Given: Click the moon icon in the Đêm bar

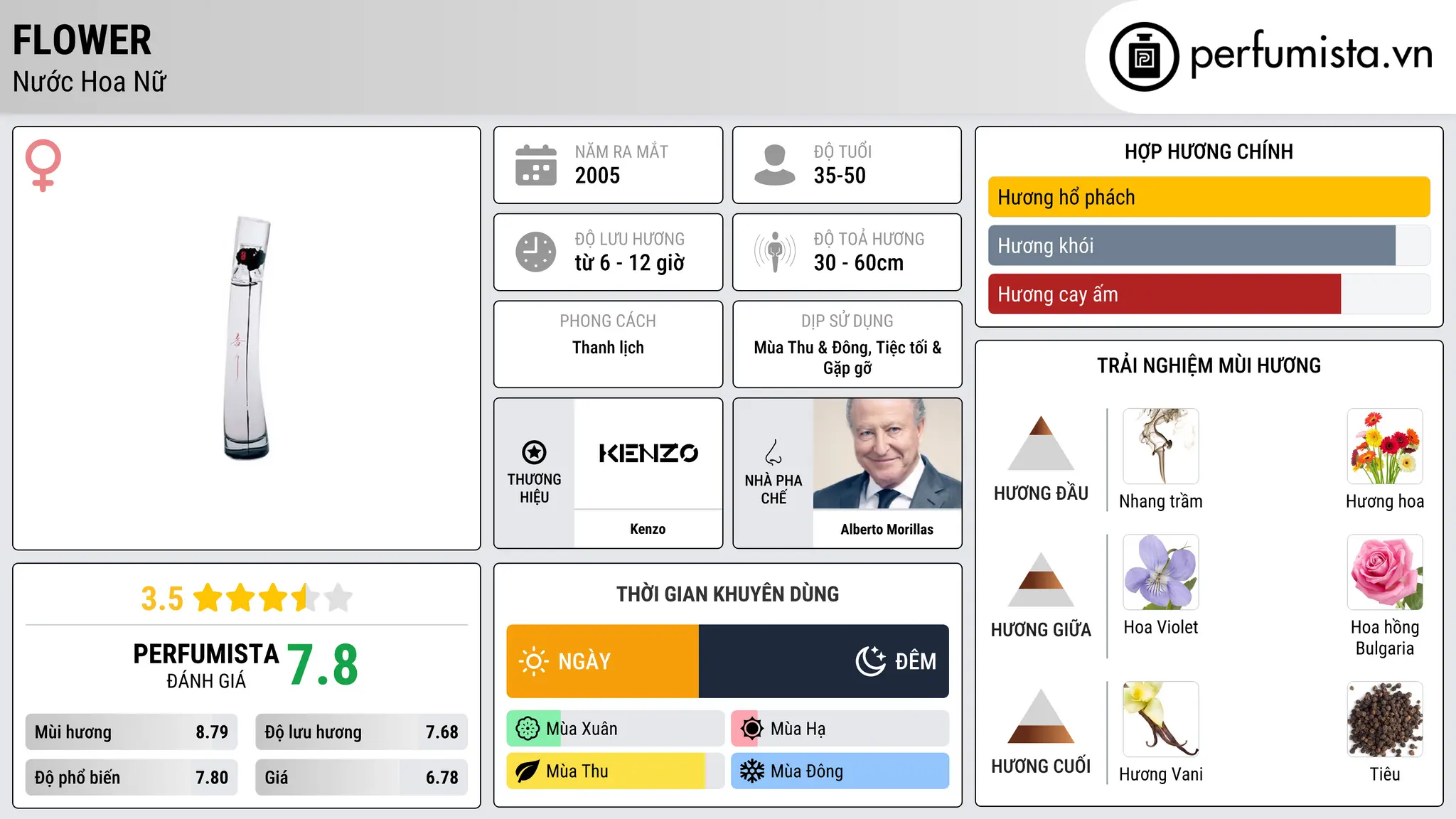Looking at the screenshot, I should click(x=871, y=661).
